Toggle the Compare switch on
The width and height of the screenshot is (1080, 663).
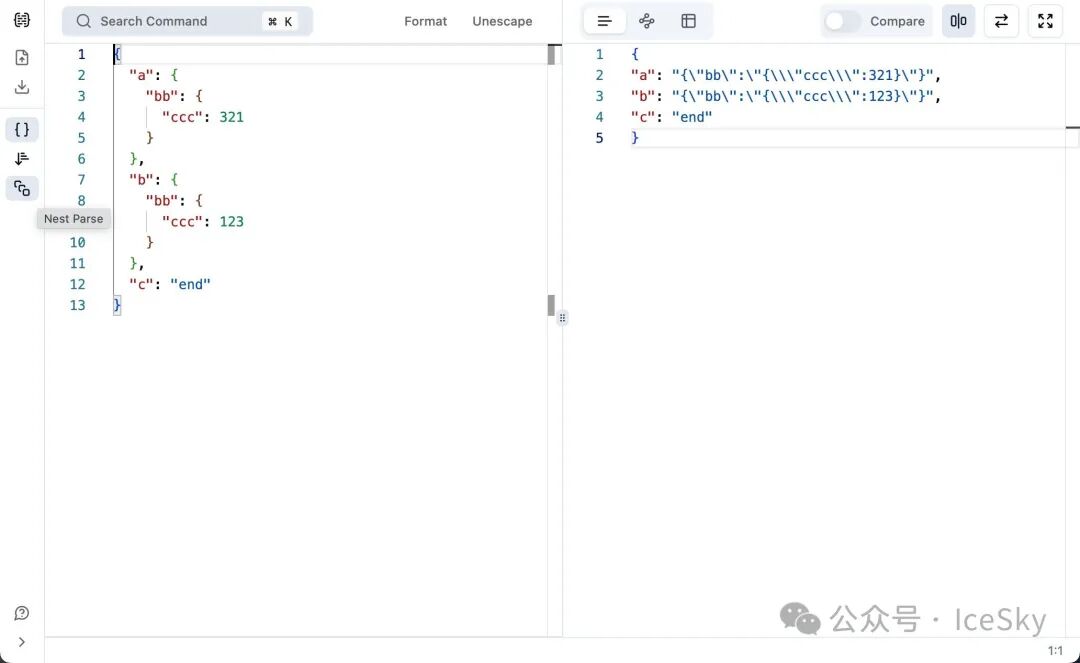click(x=842, y=21)
